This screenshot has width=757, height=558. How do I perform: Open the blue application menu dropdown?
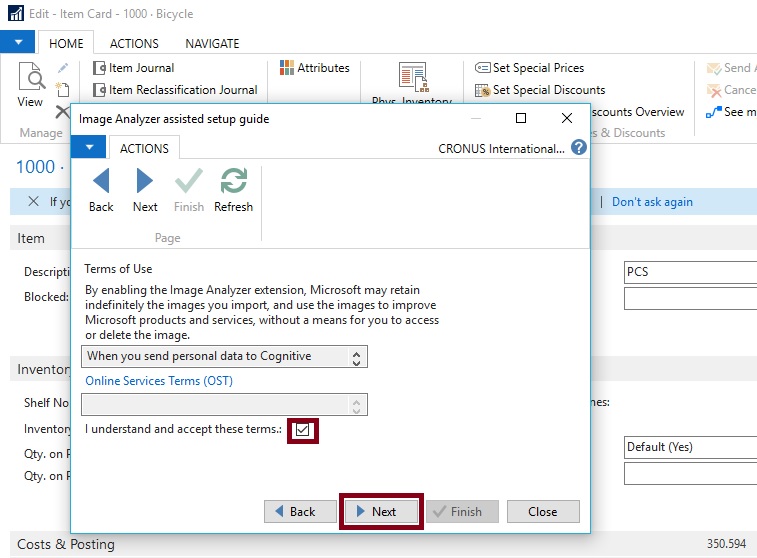18,44
